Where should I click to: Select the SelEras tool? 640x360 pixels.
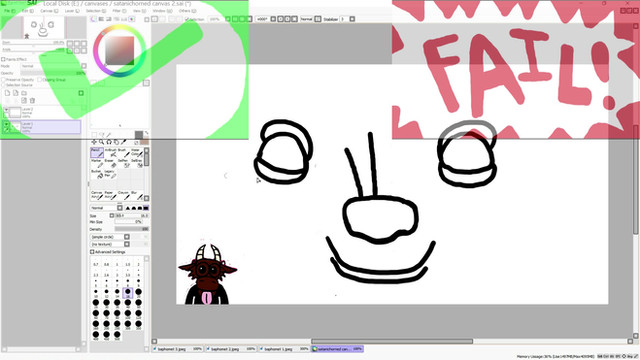pyautogui.click(x=137, y=163)
